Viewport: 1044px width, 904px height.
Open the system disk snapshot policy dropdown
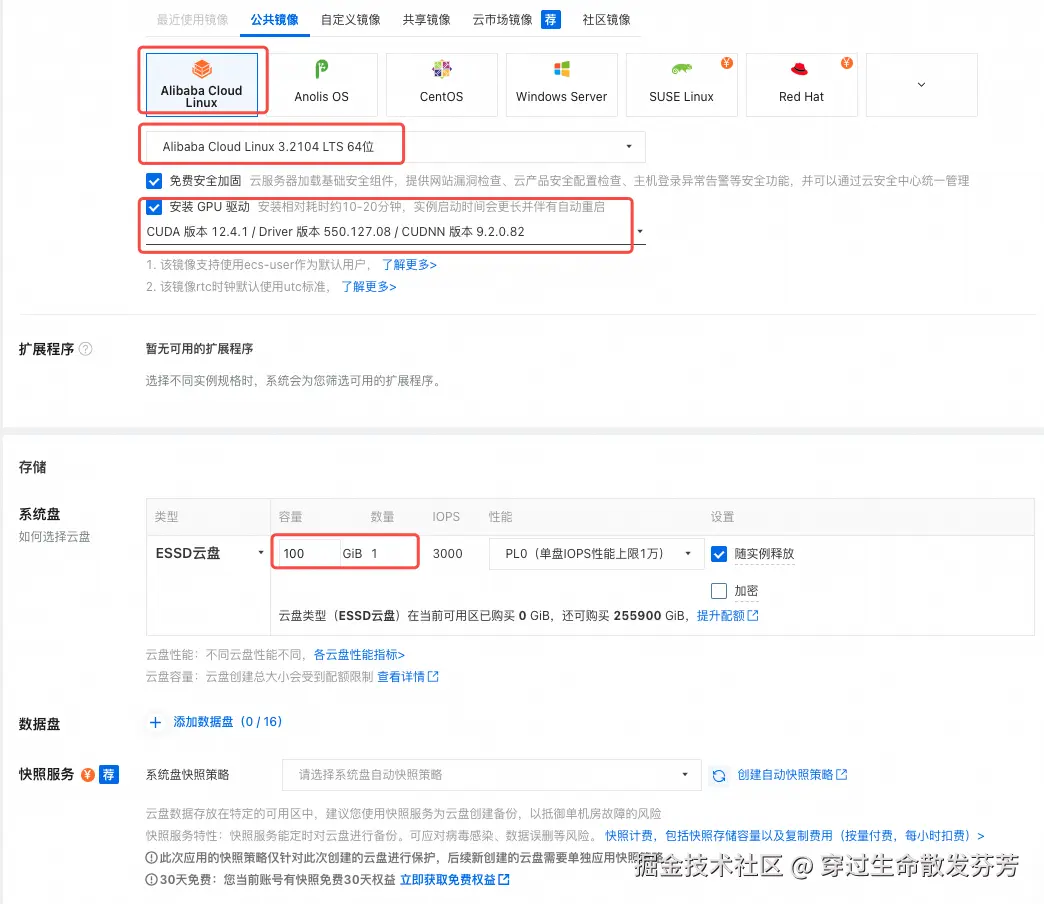point(491,775)
